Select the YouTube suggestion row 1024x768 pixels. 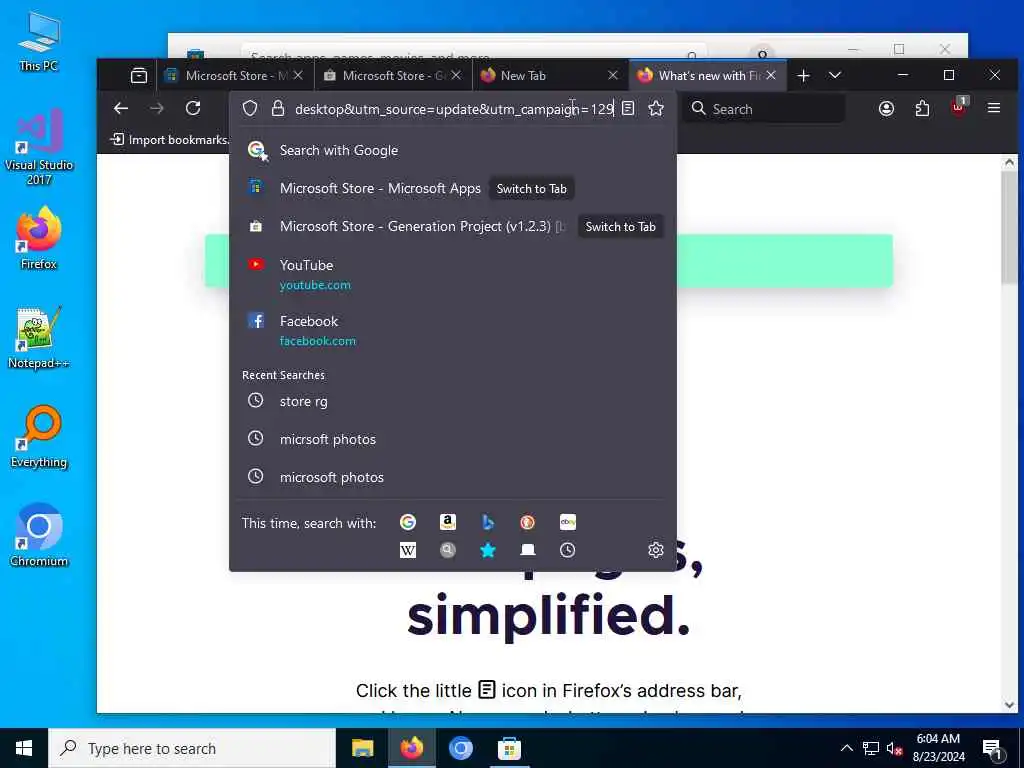pos(453,274)
